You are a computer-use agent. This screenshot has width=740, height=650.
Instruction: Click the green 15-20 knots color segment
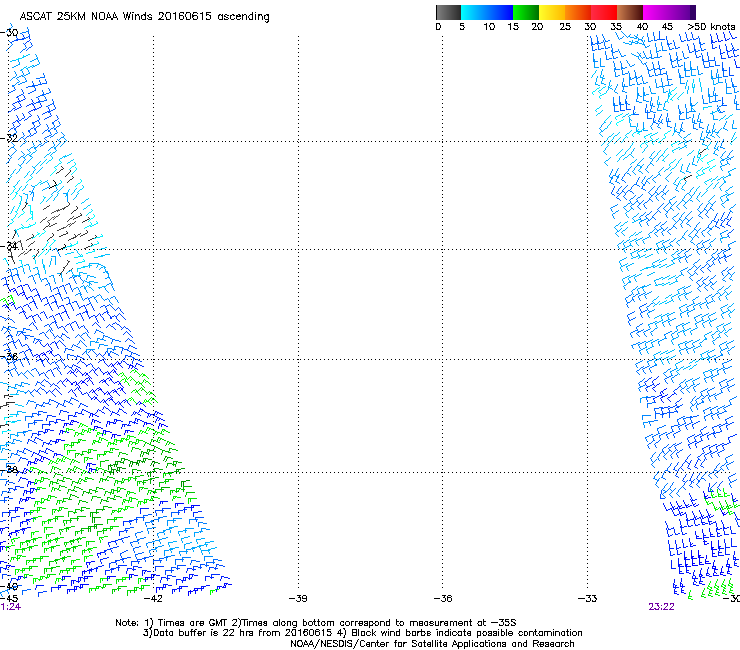pos(526,12)
